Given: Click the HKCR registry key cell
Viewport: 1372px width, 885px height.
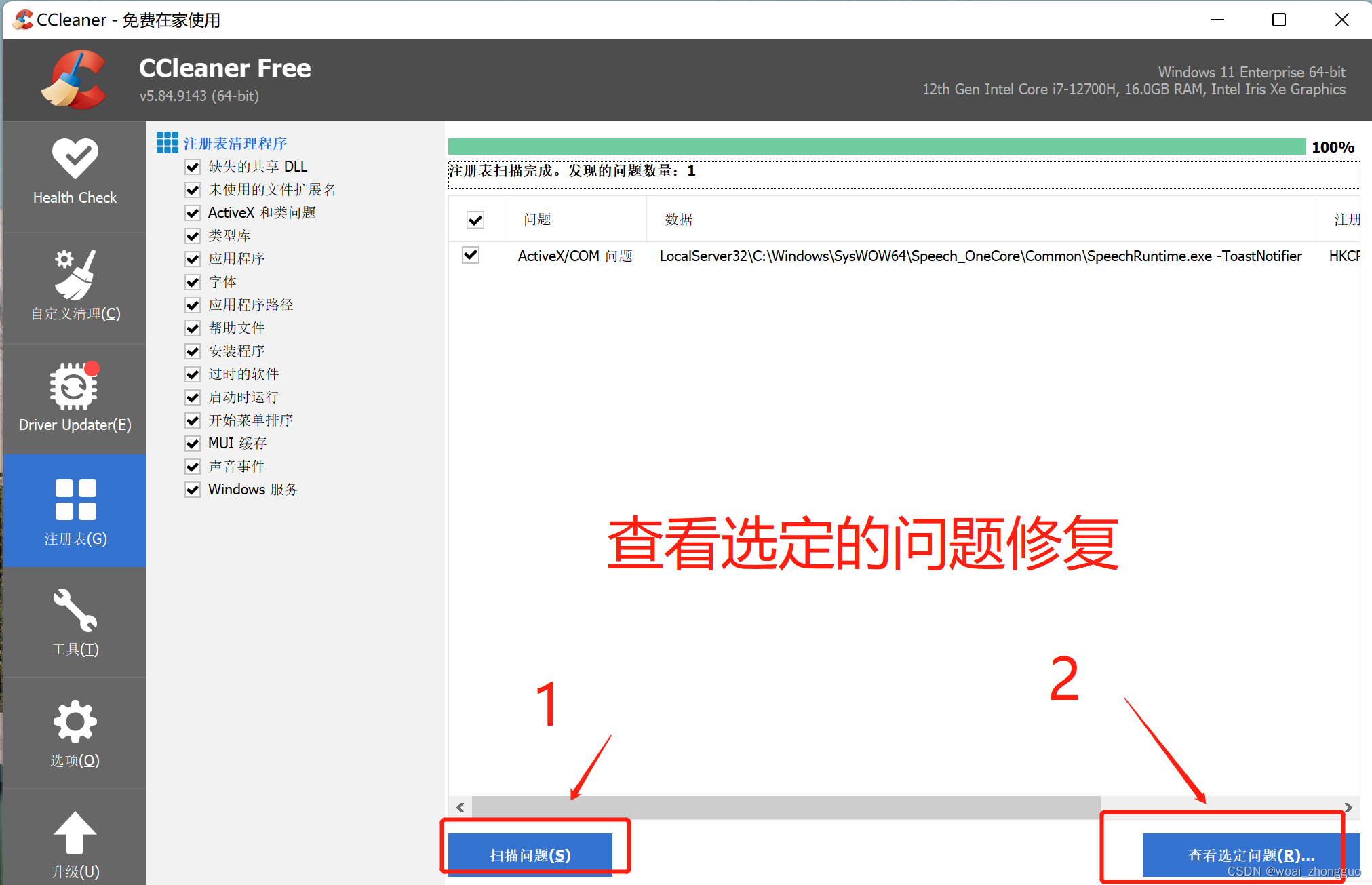Looking at the screenshot, I should (x=1344, y=256).
